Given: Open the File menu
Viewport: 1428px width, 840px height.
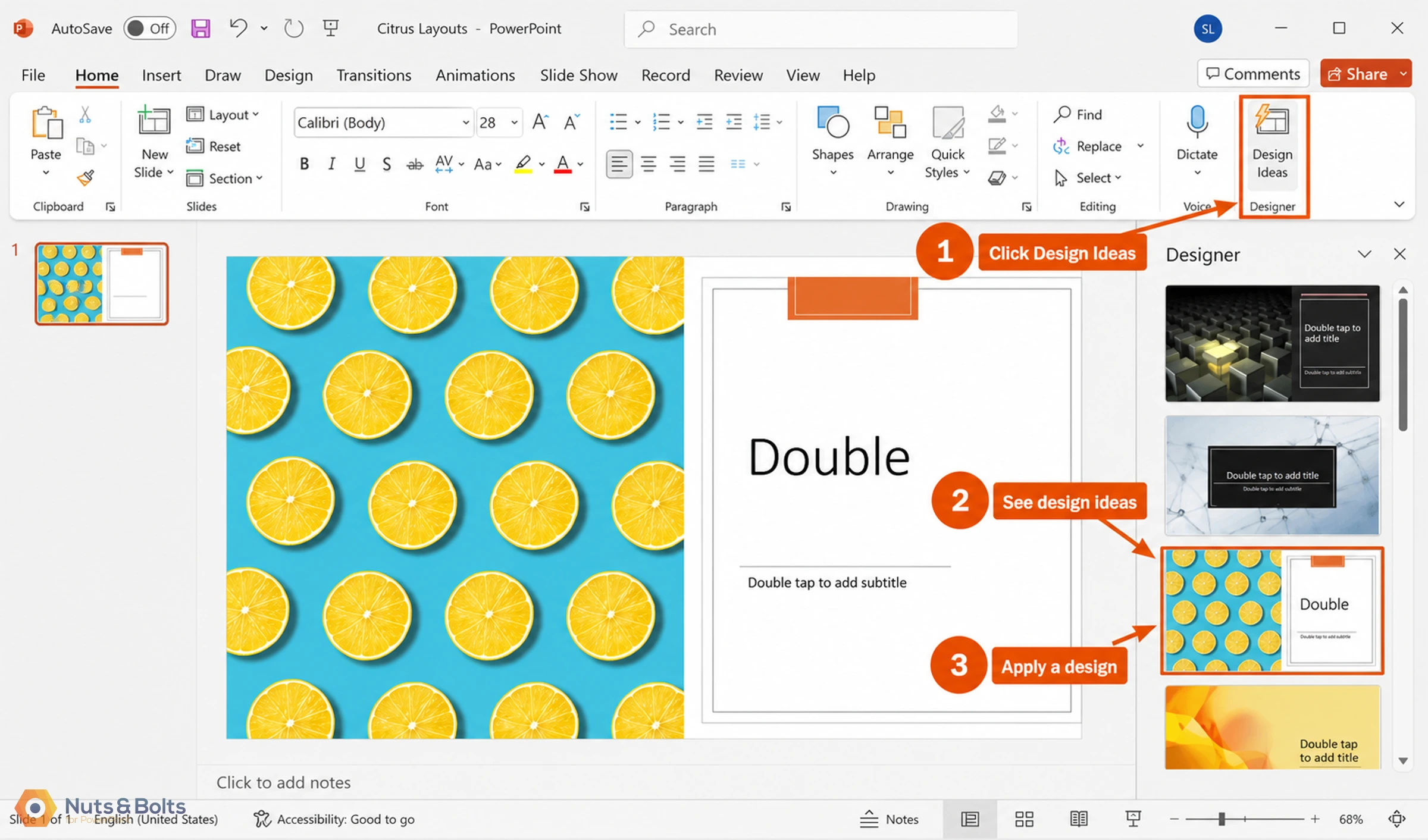Looking at the screenshot, I should coord(33,75).
